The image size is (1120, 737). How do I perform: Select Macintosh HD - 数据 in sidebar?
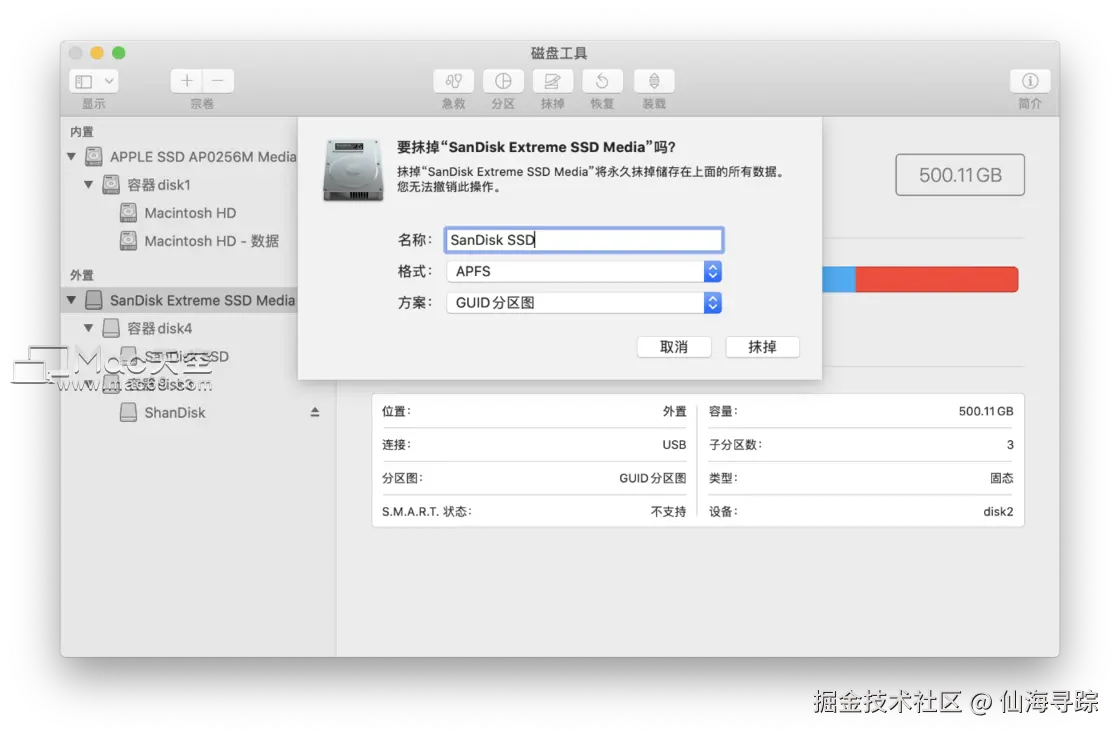[x=211, y=241]
